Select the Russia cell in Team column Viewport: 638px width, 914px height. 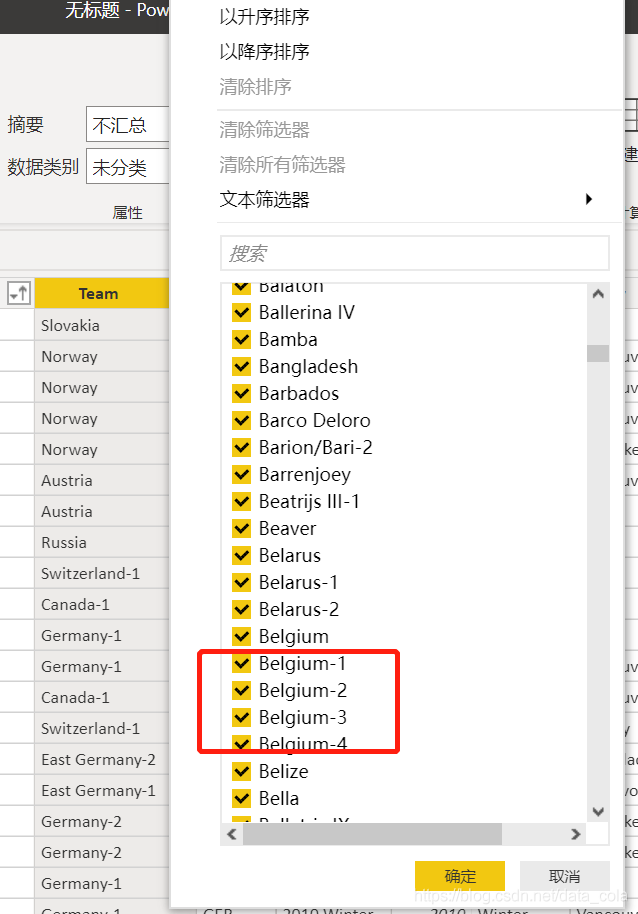coord(102,542)
